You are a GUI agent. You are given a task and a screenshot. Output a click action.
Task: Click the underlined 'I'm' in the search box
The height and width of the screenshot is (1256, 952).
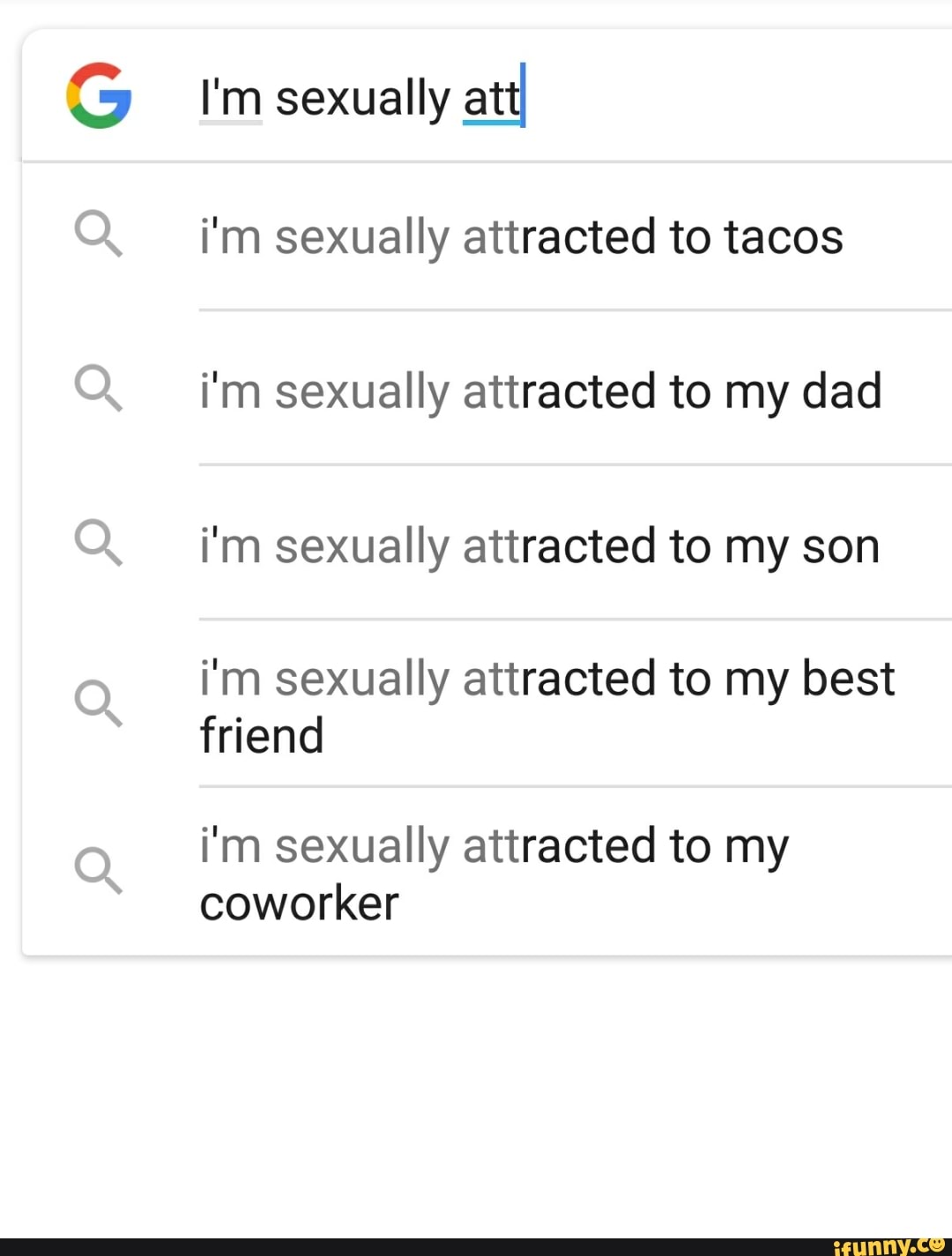tap(229, 97)
